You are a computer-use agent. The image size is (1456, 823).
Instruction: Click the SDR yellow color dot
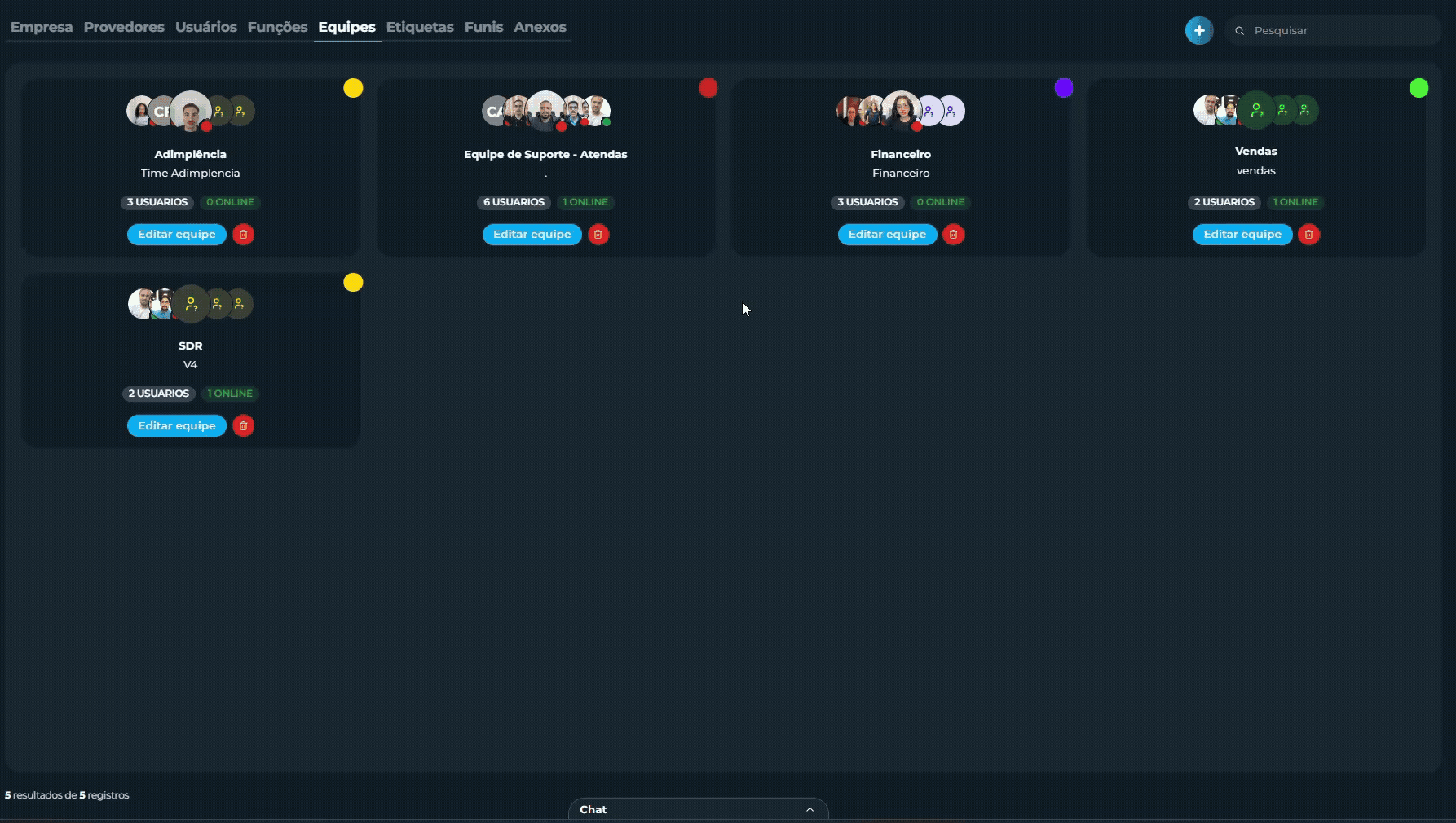(x=353, y=283)
